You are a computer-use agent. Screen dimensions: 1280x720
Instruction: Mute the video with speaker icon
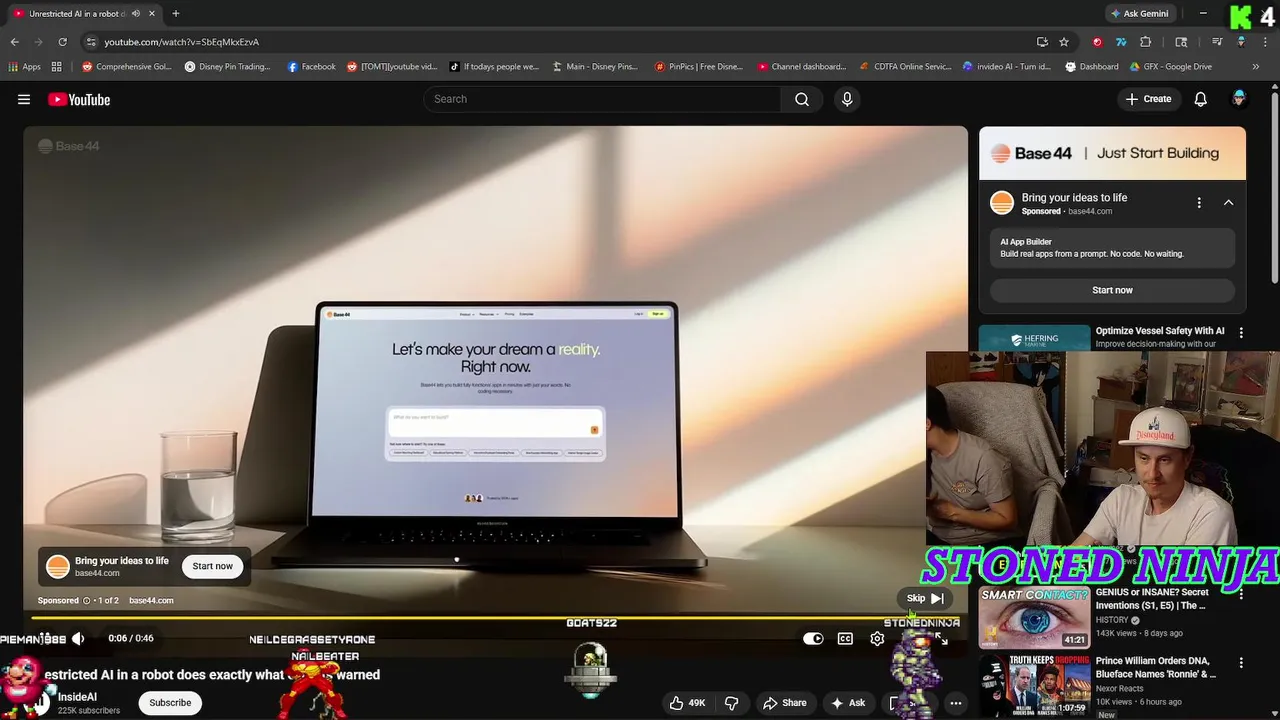pos(77,638)
